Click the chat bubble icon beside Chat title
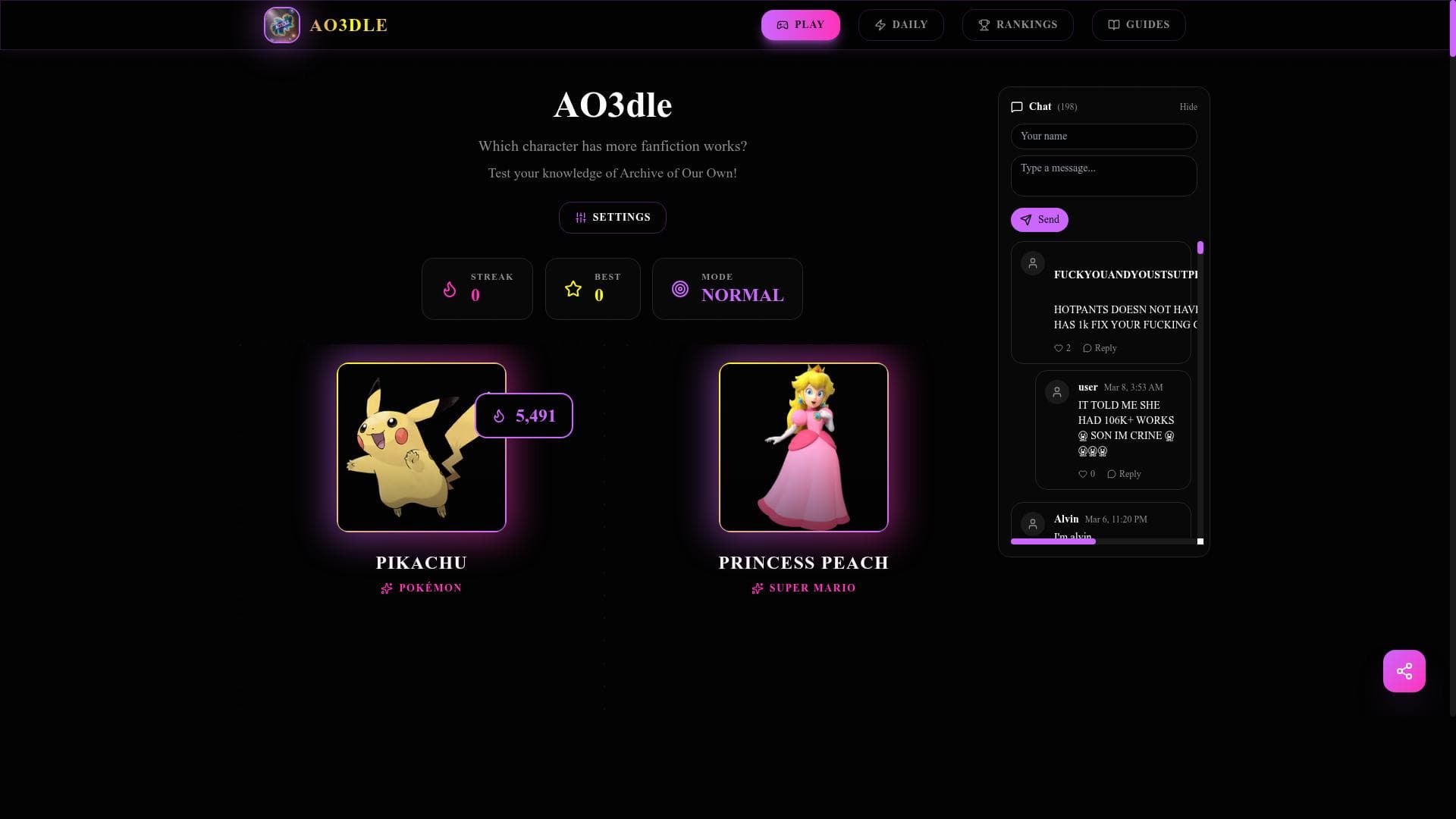Viewport: 1456px width, 819px height. point(1017,107)
